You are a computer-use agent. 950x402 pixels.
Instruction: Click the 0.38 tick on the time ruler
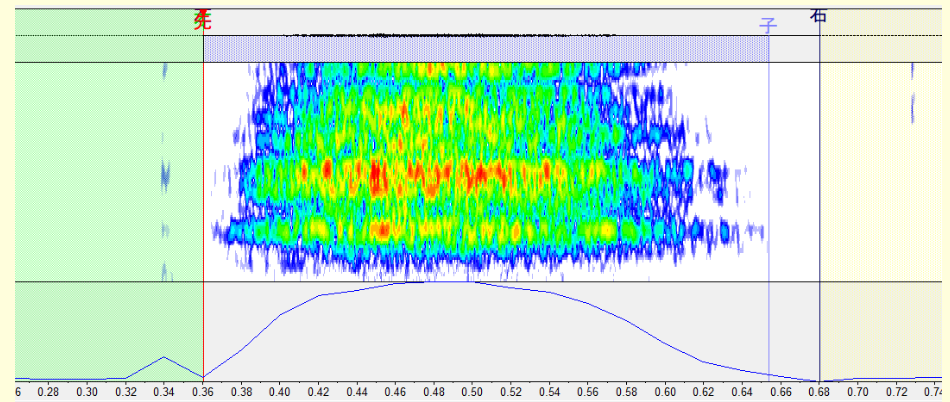tap(242, 391)
